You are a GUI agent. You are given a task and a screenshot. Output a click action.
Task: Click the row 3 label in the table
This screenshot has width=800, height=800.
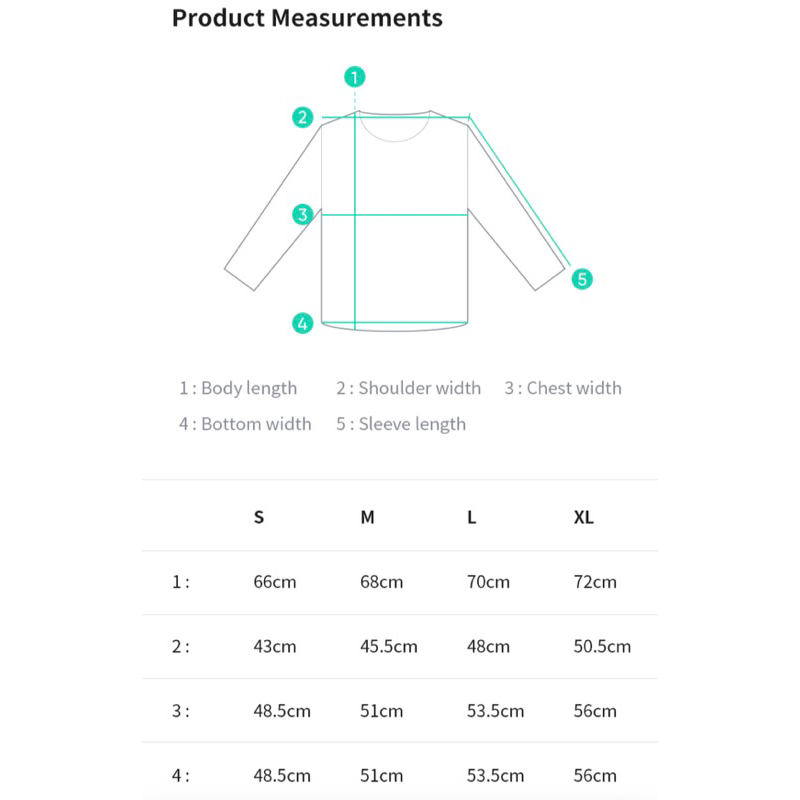[180, 711]
